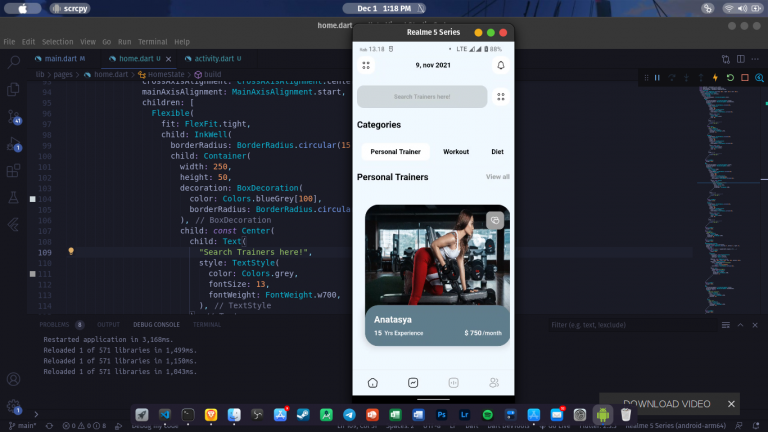The height and width of the screenshot is (432, 768).
Task: Open the Selection menu
Action: 57,42
